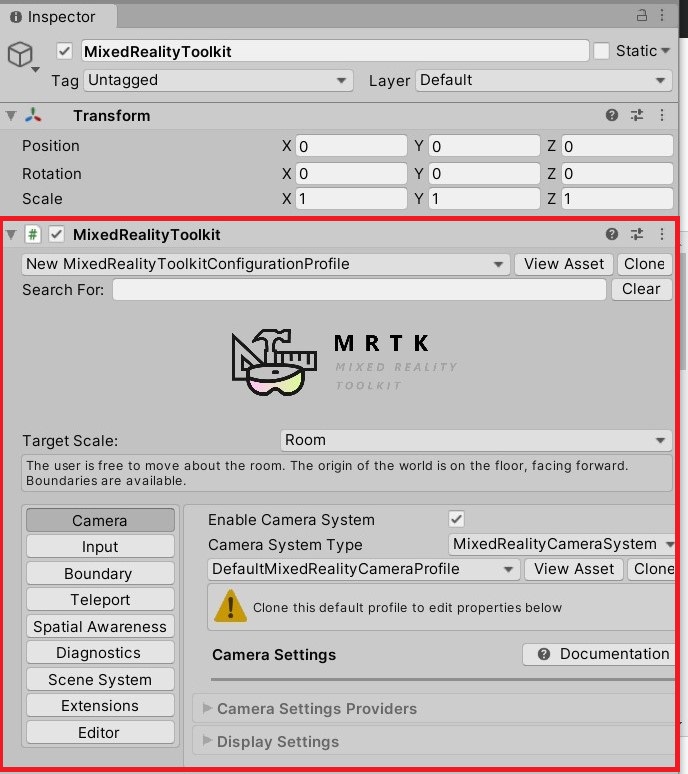Click the Scale Y field
Viewport: 688px width, 774px height.
(484, 198)
